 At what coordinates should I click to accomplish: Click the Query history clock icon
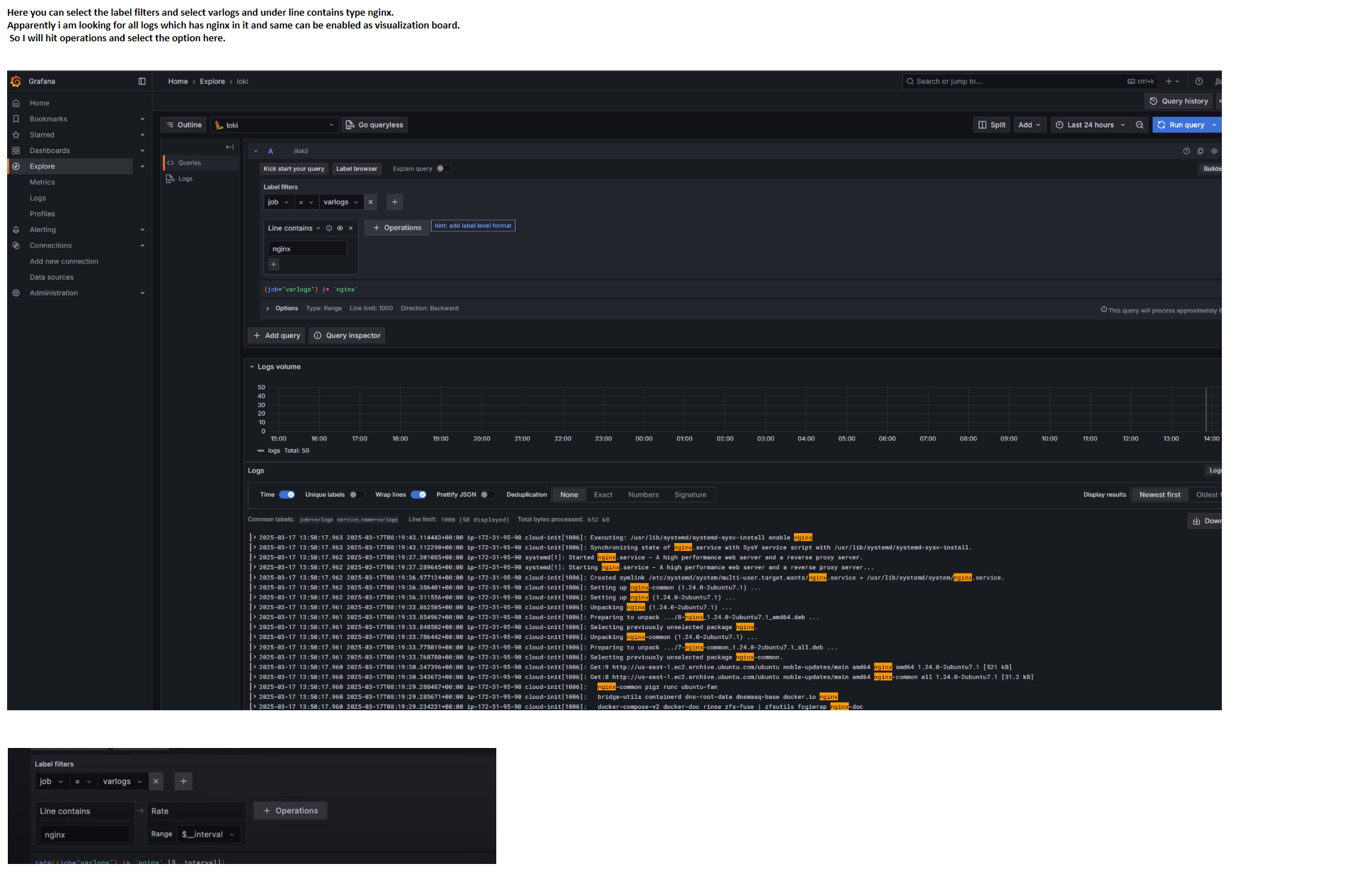tap(1153, 101)
